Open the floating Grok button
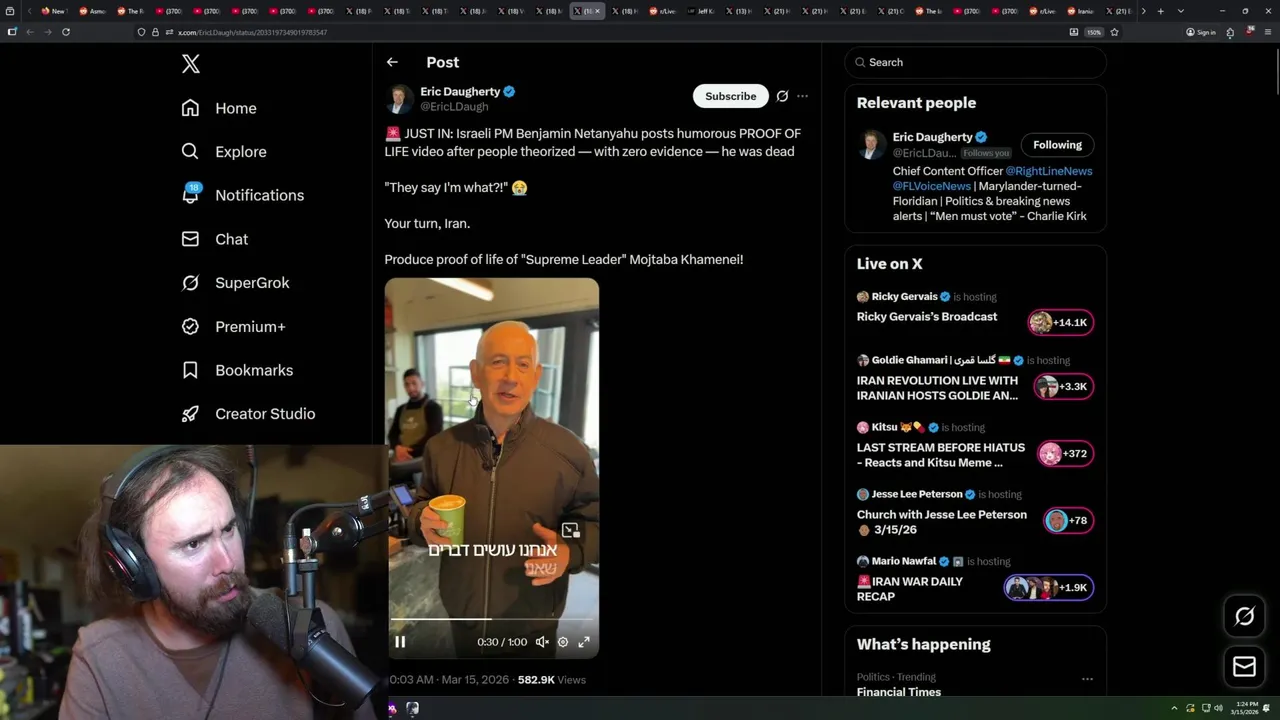1280x720 pixels. [1245, 616]
